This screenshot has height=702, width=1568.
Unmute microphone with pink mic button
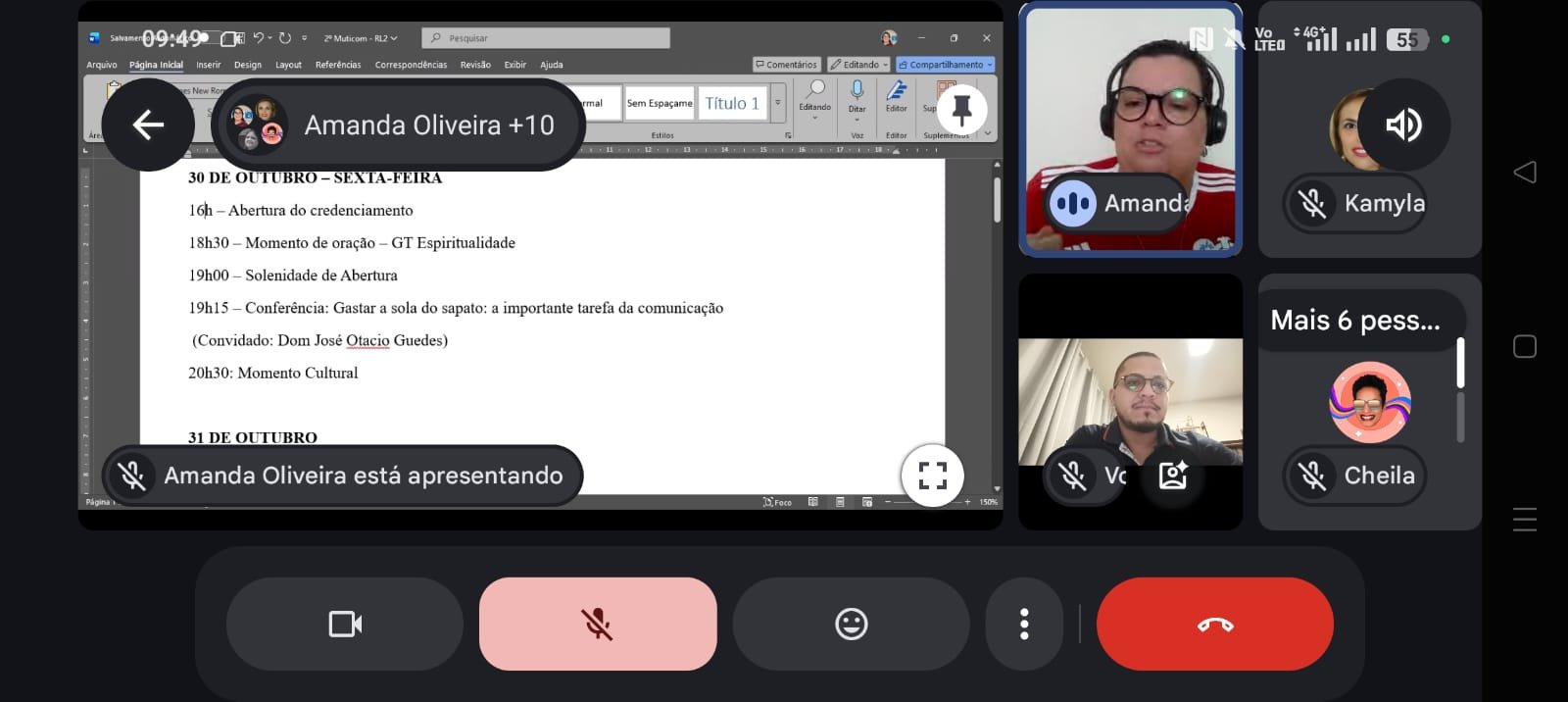tap(598, 625)
